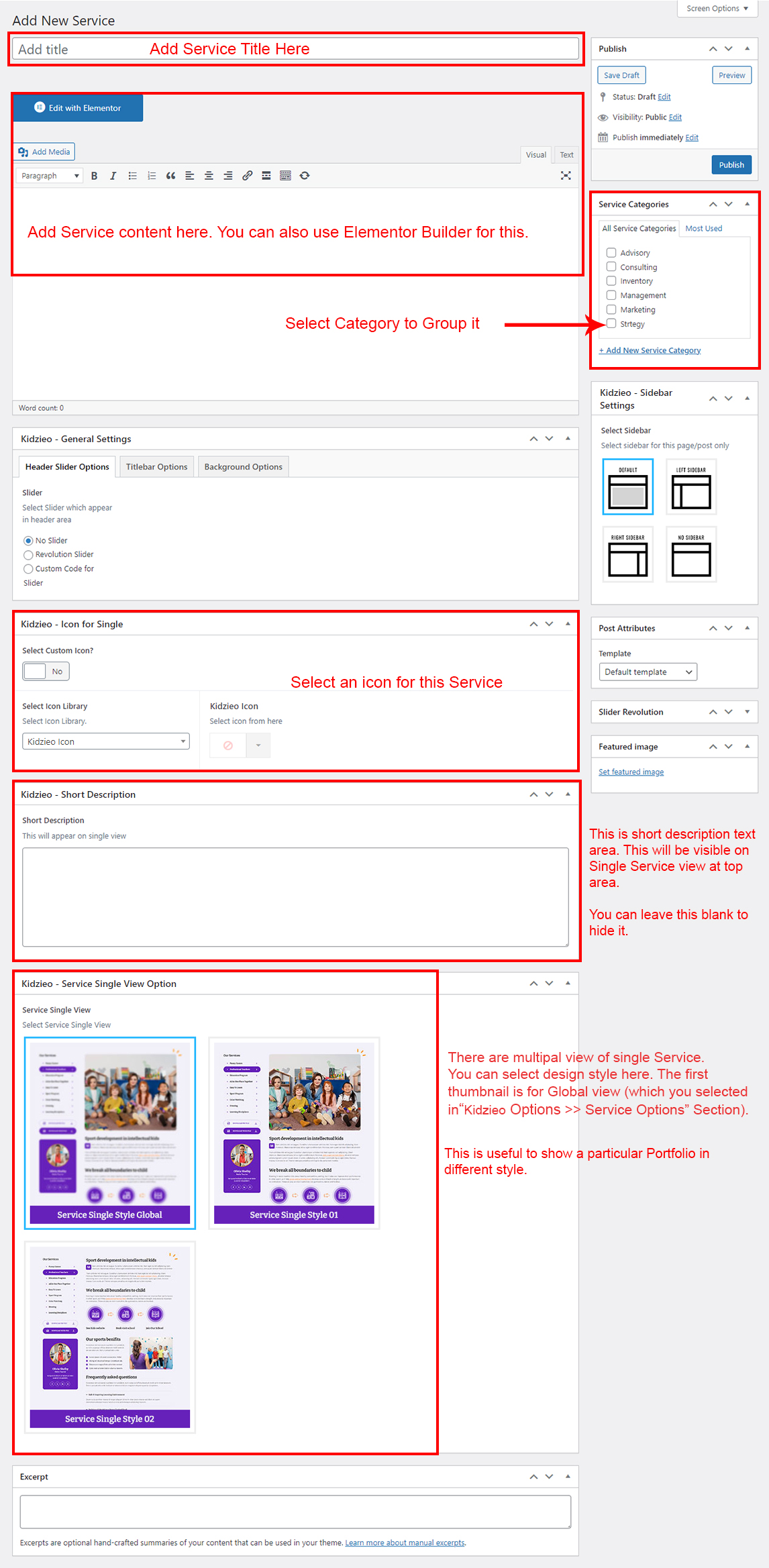This screenshot has height=1568, width=769.
Task: Select the Revolution Slider radio button
Action: (x=28, y=555)
